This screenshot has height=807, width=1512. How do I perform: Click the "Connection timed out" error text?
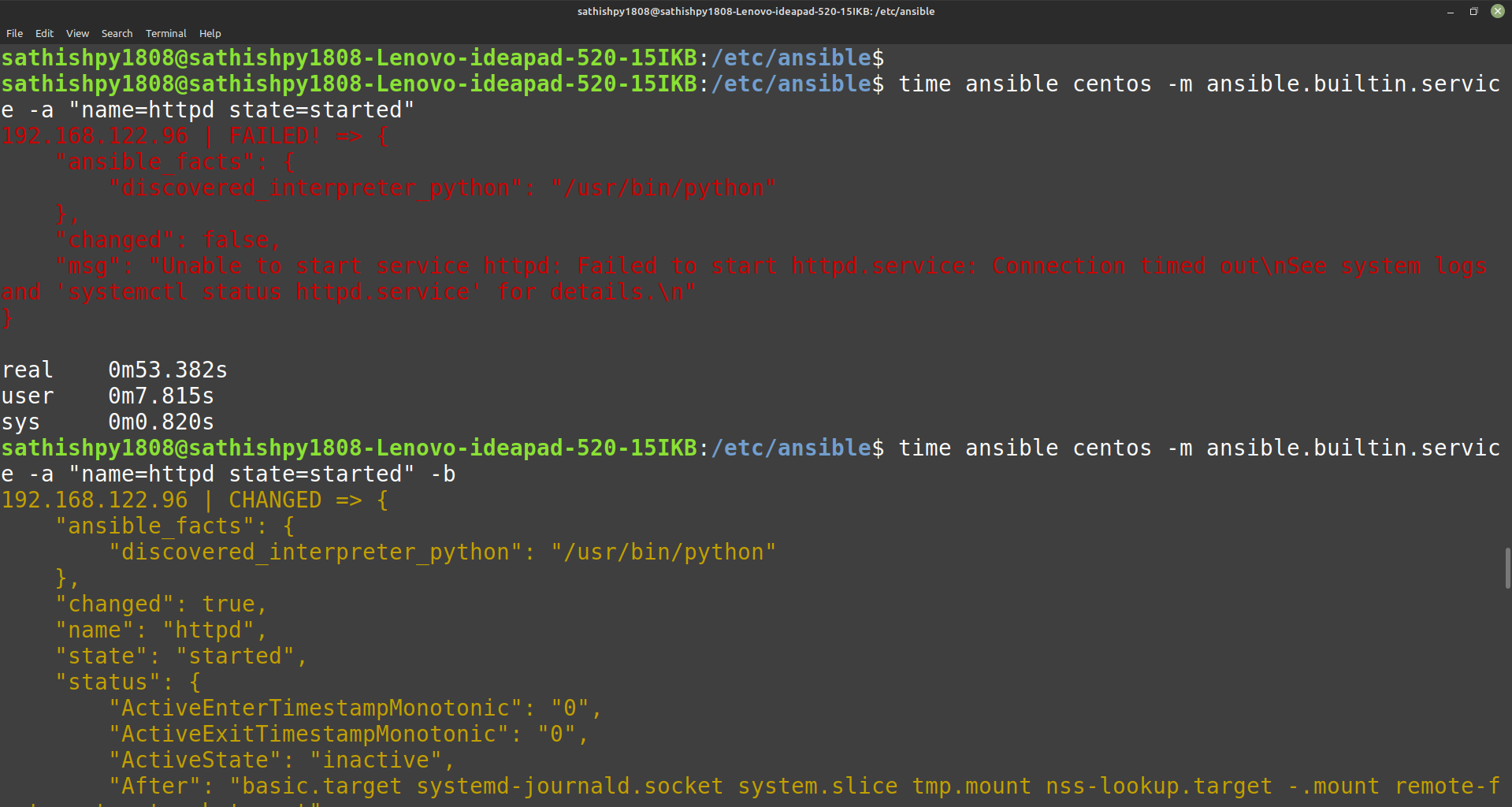[1098, 266]
